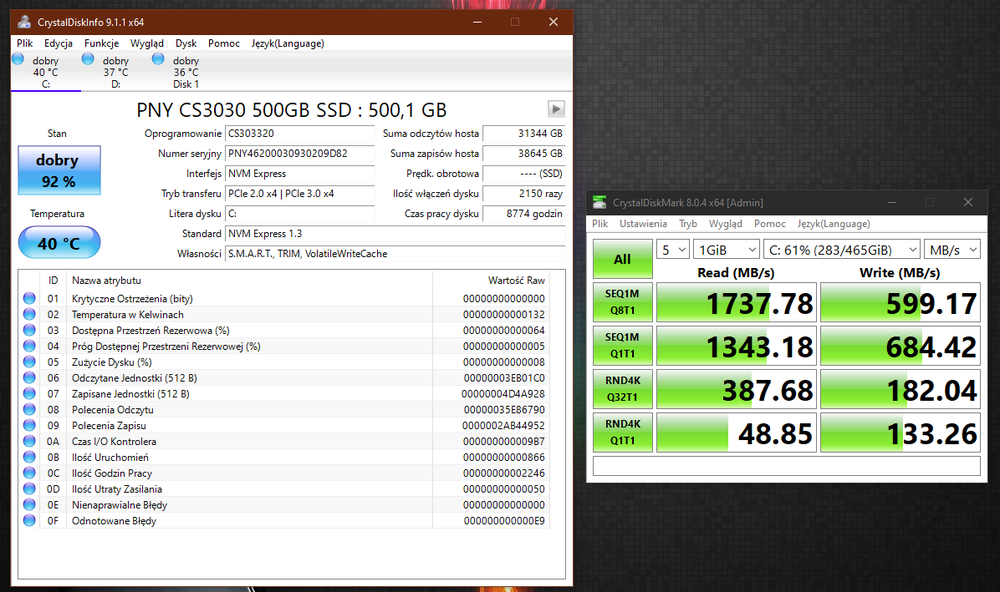Open Plik menu in CrystalDiskInfo
The width and height of the screenshot is (1000, 592).
pyautogui.click(x=25, y=43)
